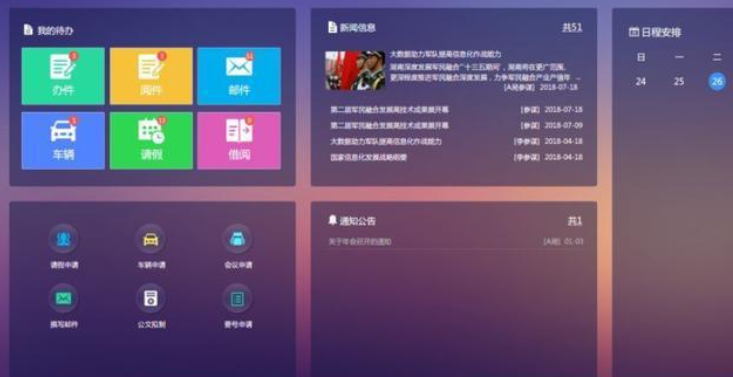The image size is (733, 377).
Task: Click the page icon beside 新闻信息
Action: coord(332,27)
